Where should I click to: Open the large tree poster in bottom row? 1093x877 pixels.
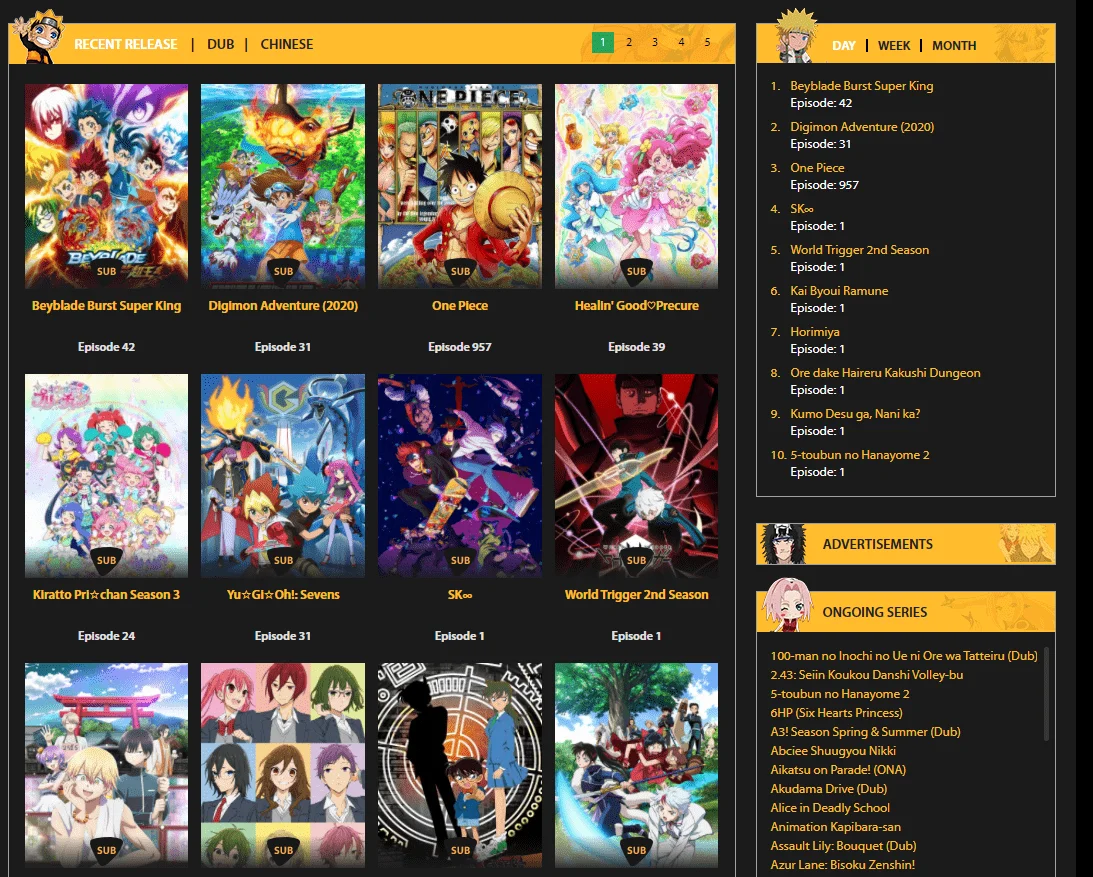tap(636, 765)
